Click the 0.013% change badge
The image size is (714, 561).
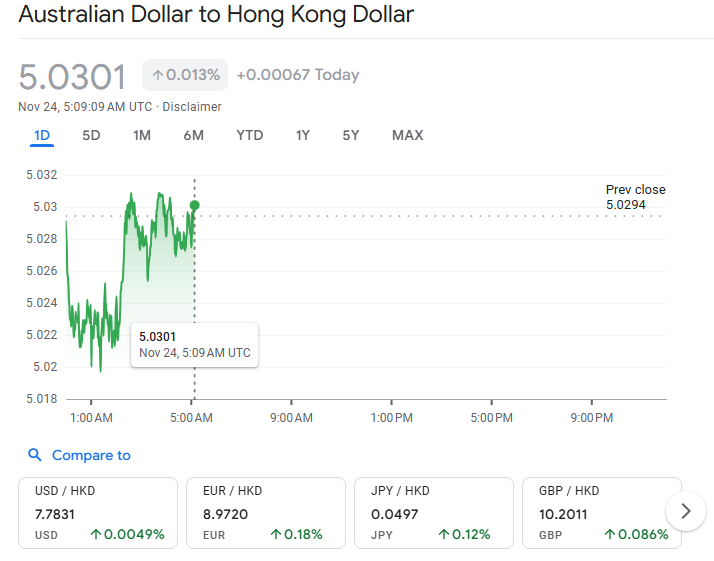click(x=185, y=75)
